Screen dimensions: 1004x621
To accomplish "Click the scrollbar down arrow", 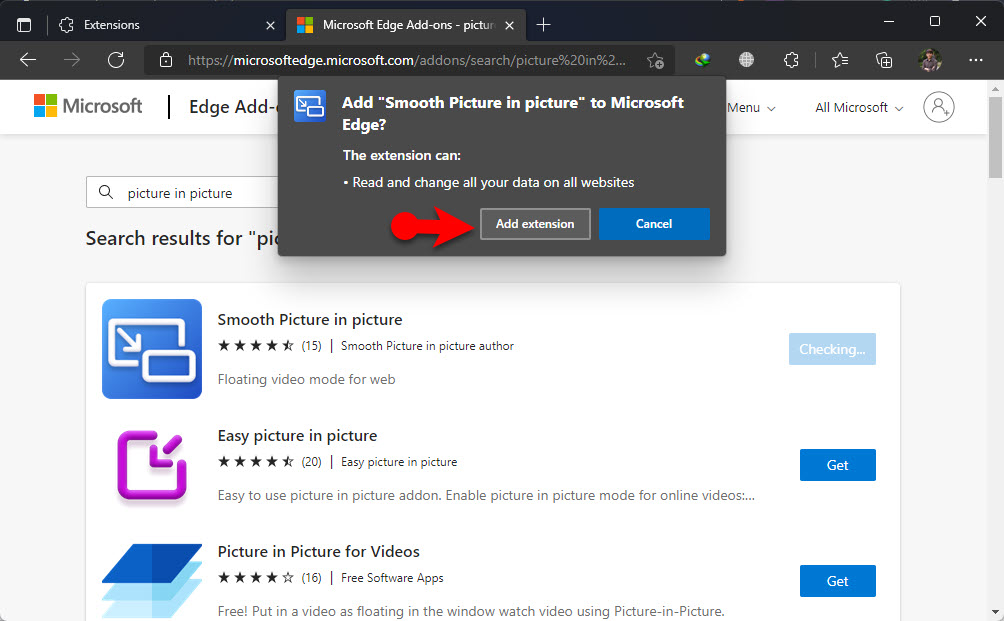I will [x=995, y=613].
